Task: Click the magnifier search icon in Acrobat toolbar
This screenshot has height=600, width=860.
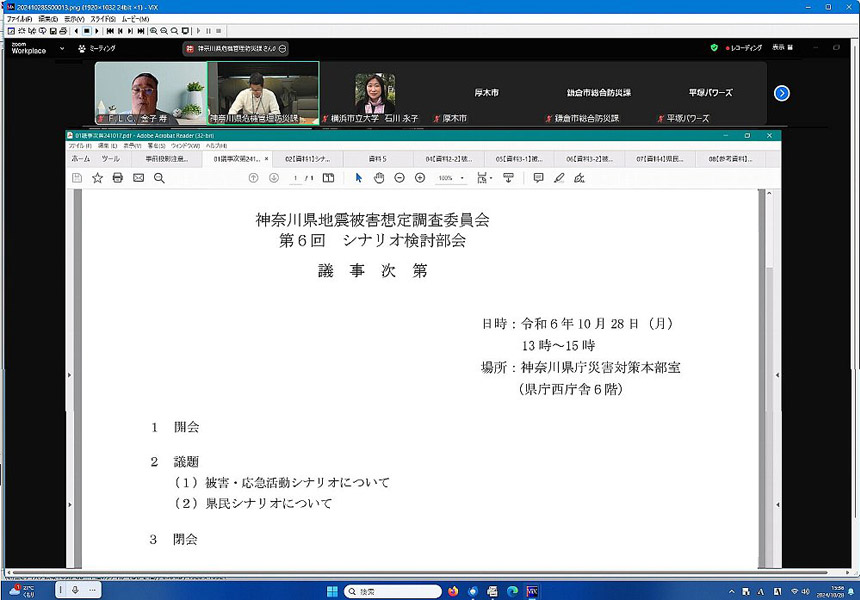Action: [159, 178]
